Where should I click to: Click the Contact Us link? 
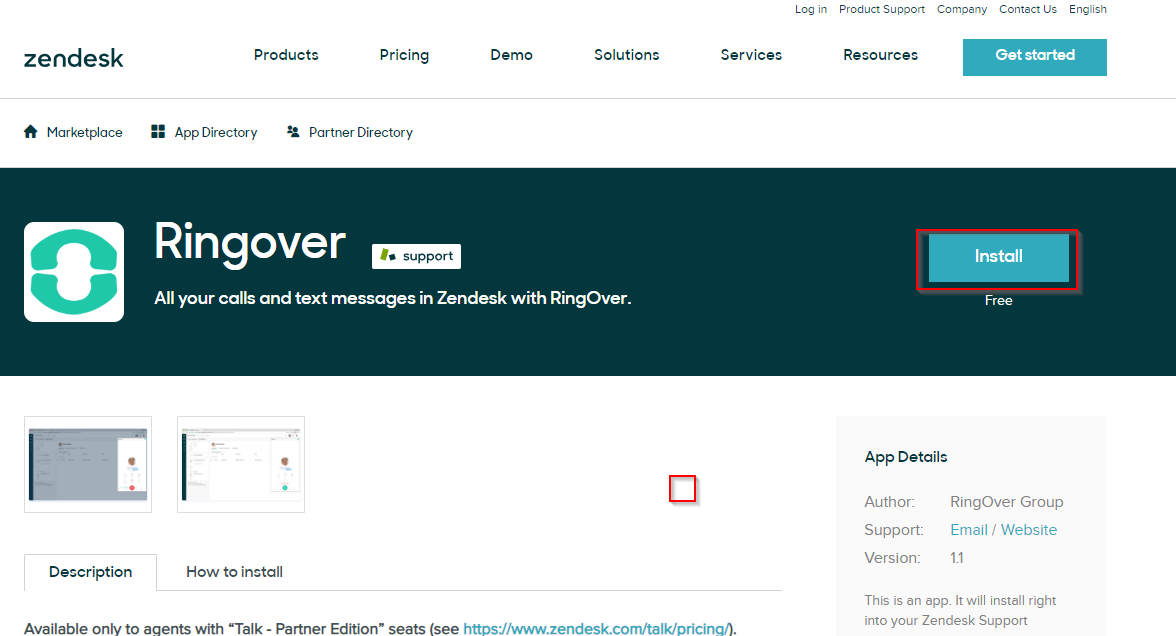point(1028,9)
